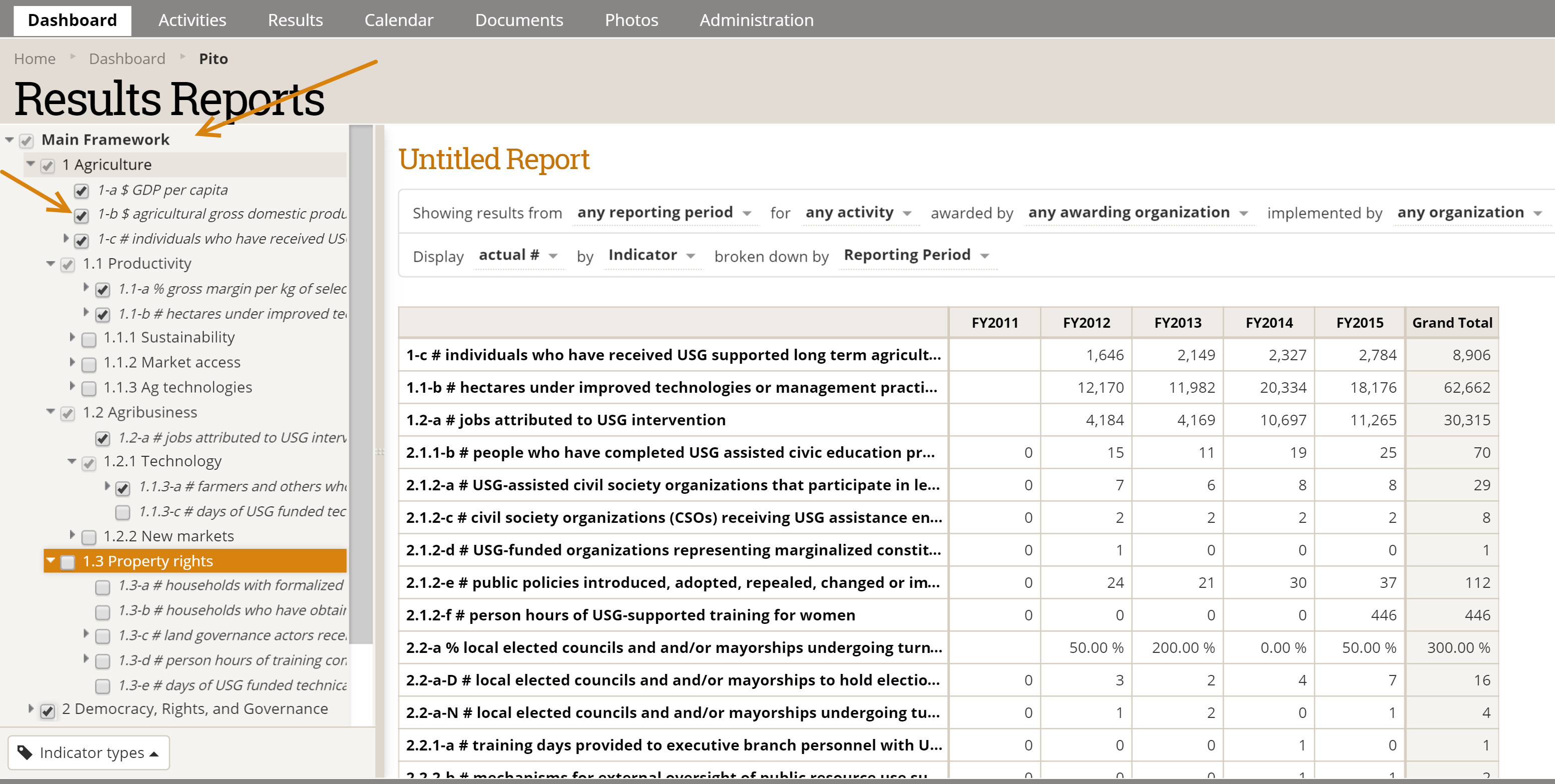This screenshot has width=1555, height=784.
Task: Uncheck the 1-a $ GDP per capita checkbox
Action: click(82, 191)
